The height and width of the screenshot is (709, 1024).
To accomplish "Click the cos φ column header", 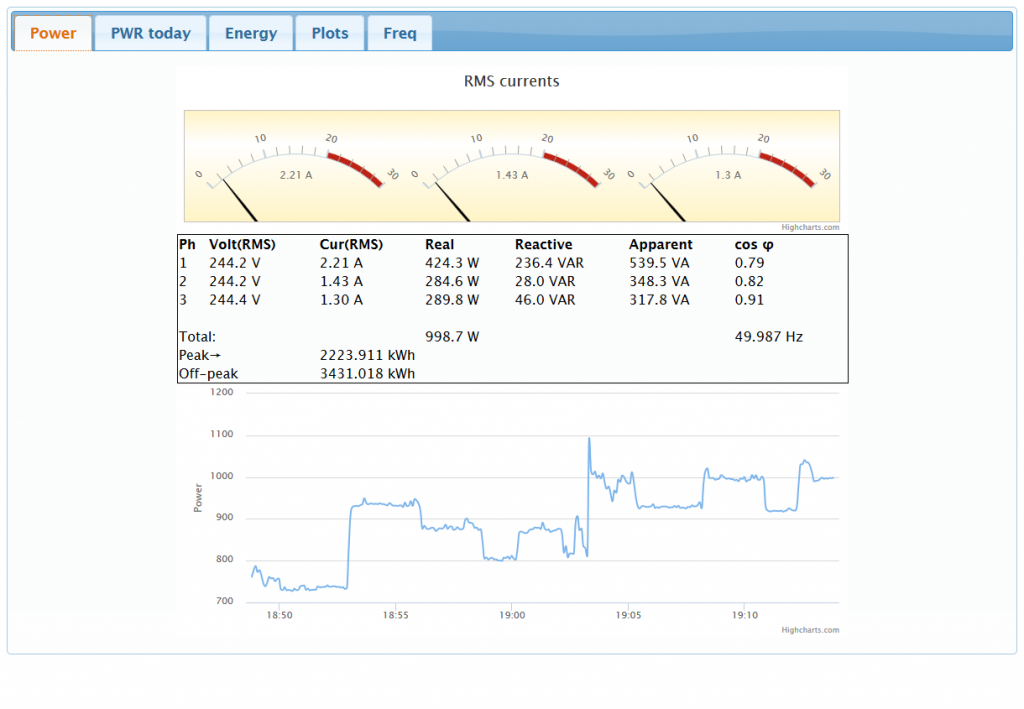I will point(754,244).
